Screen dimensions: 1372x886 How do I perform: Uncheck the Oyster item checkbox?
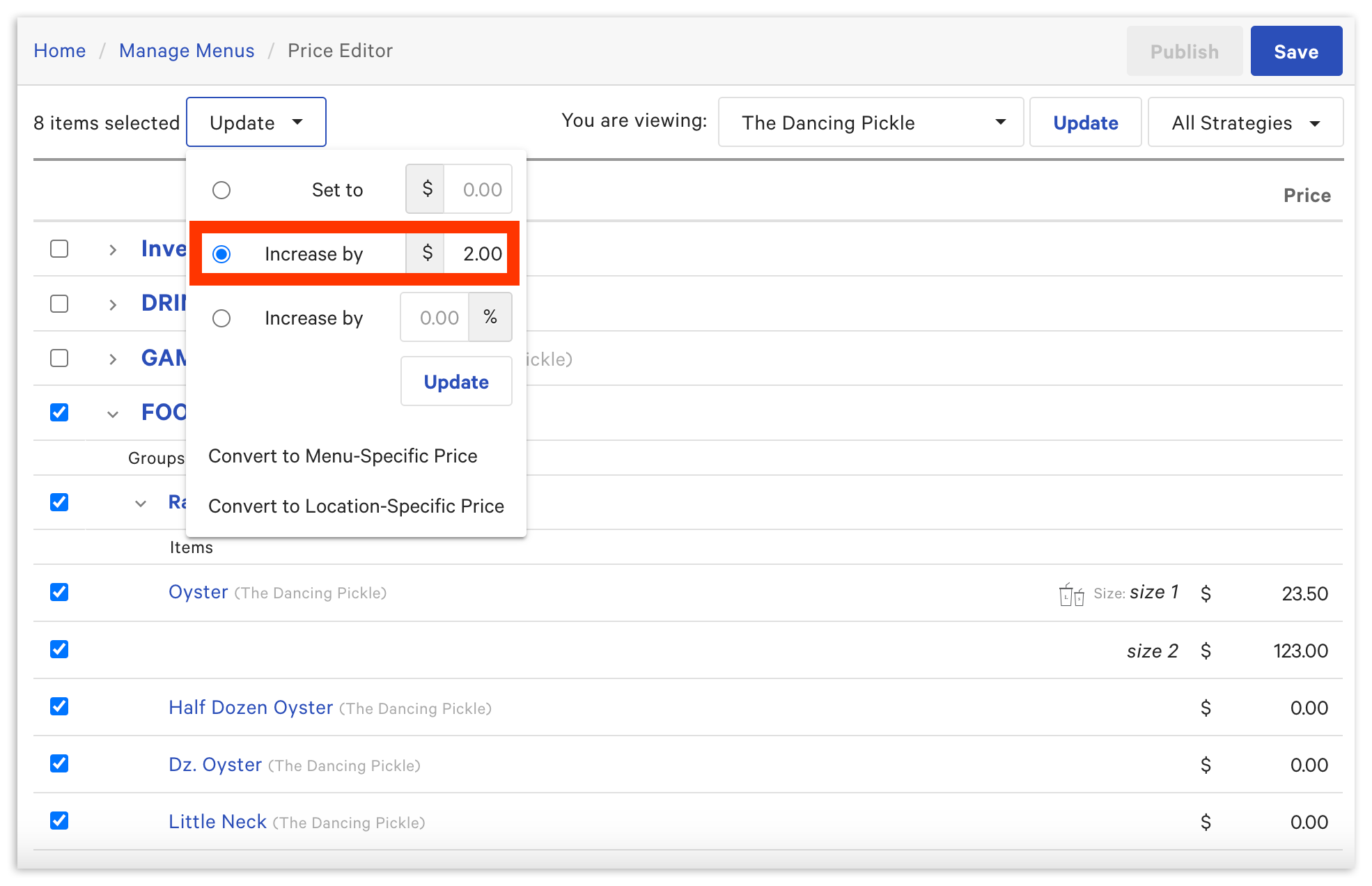(x=59, y=592)
